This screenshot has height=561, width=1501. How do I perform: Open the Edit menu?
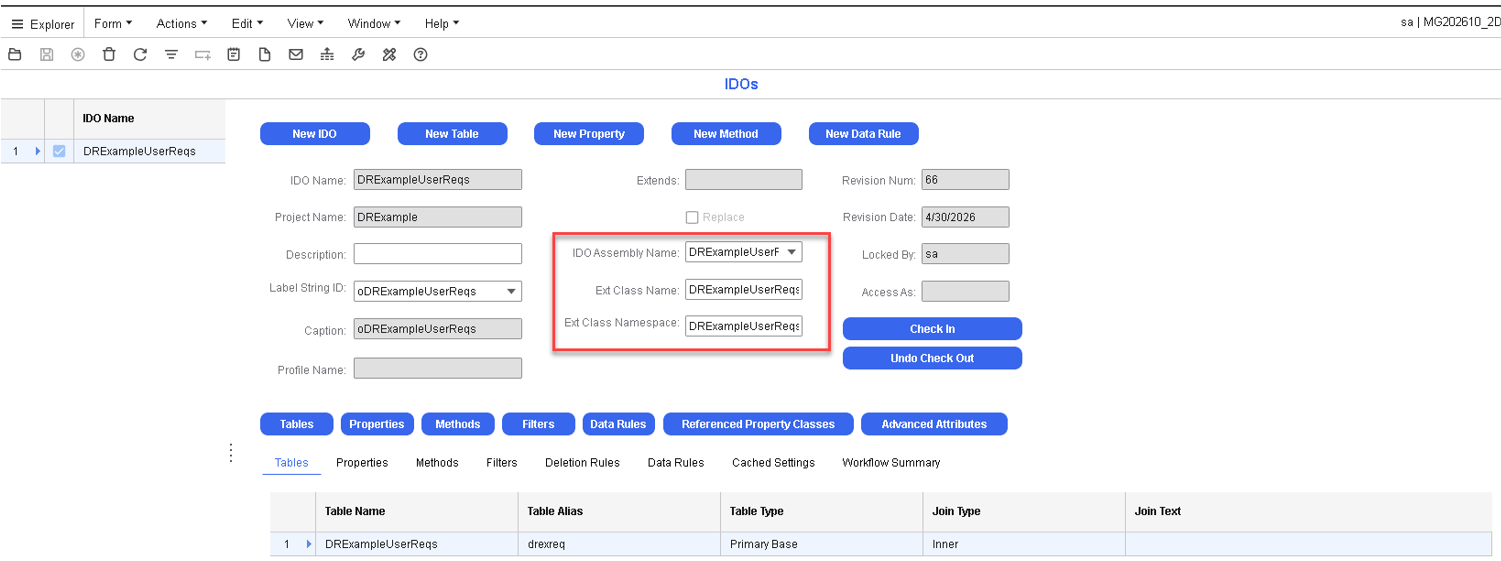pyautogui.click(x=247, y=23)
